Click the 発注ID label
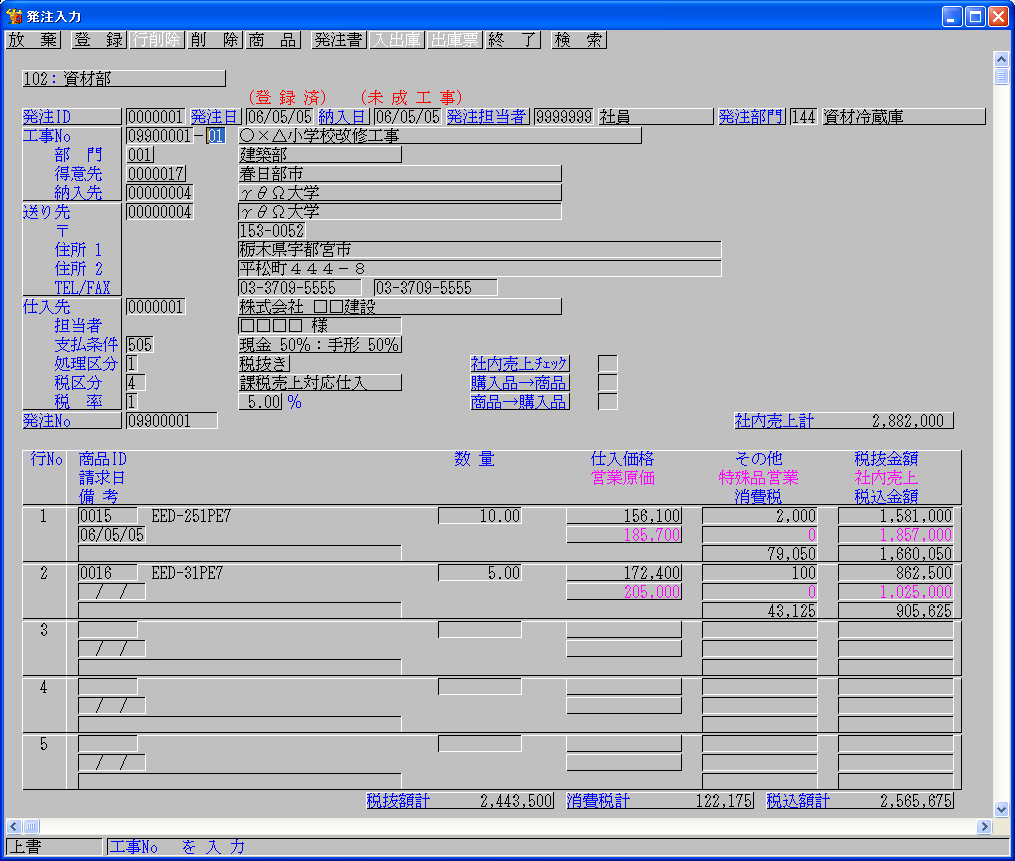Viewport: 1015px width, 861px height. coord(72,117)
